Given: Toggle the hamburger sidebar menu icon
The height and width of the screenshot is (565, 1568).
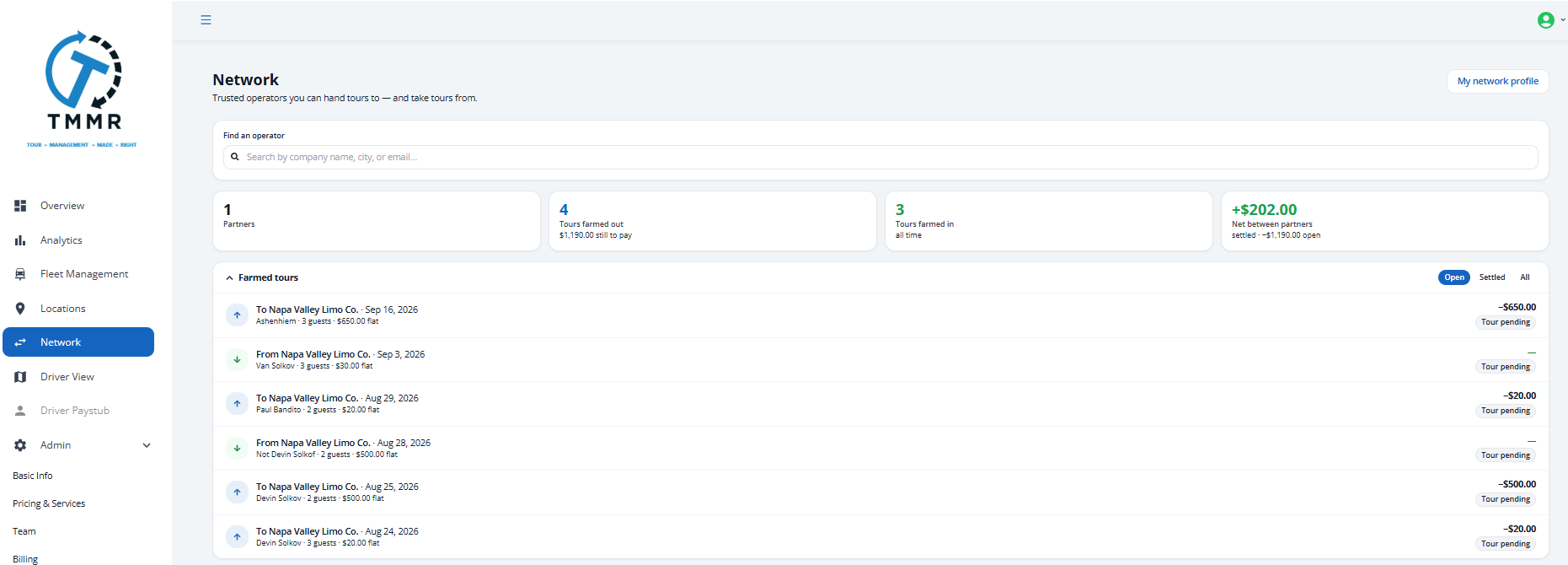Looking at the screenshot, I should pos(206,20).
